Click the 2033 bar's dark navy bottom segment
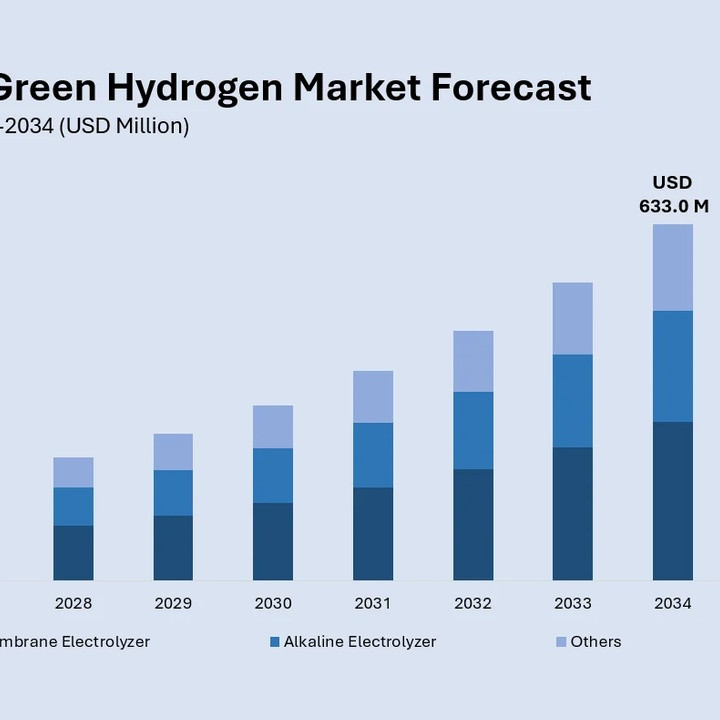 [573, 513]
